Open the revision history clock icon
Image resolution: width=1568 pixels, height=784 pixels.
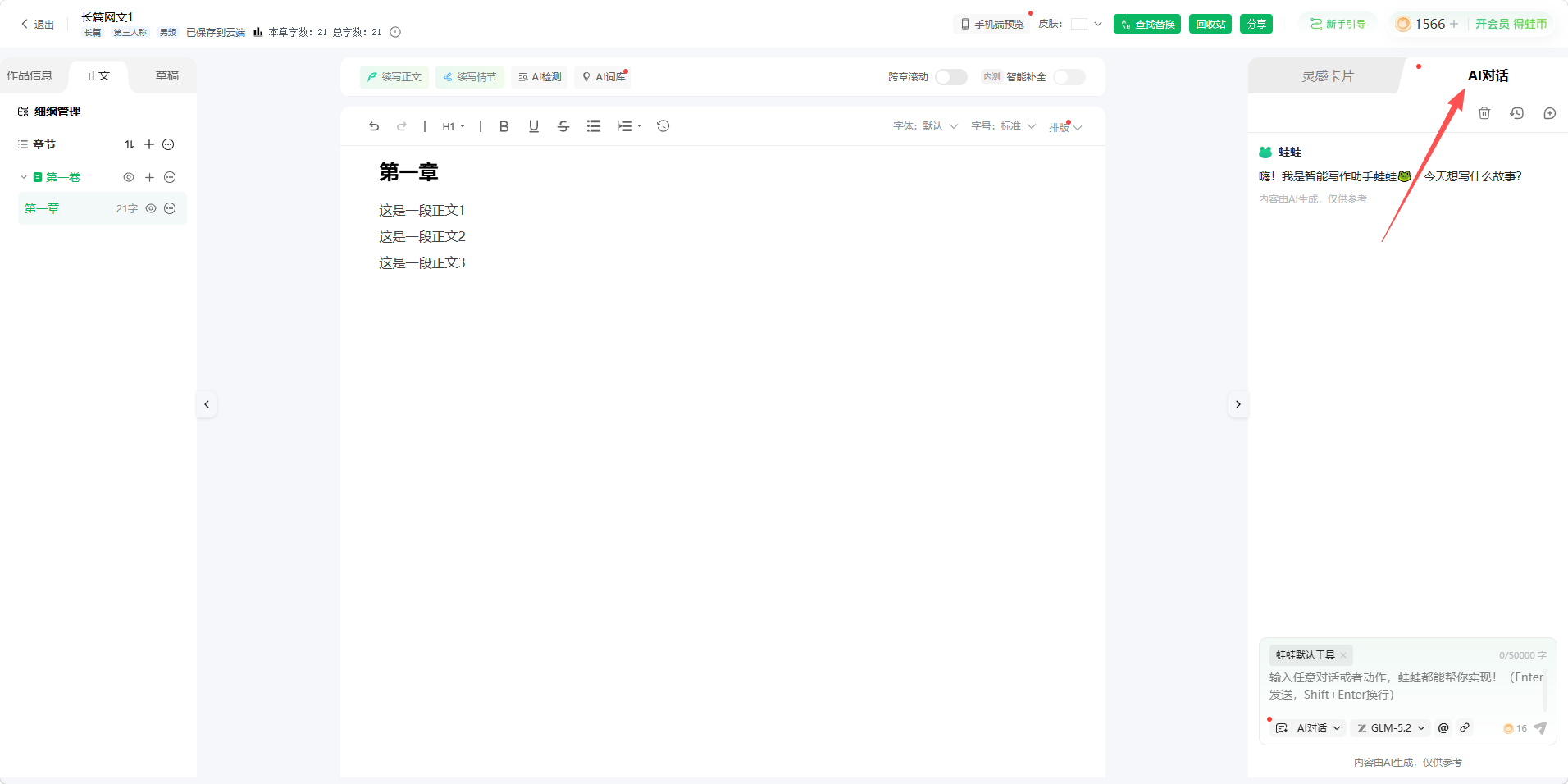coord(663,126)
